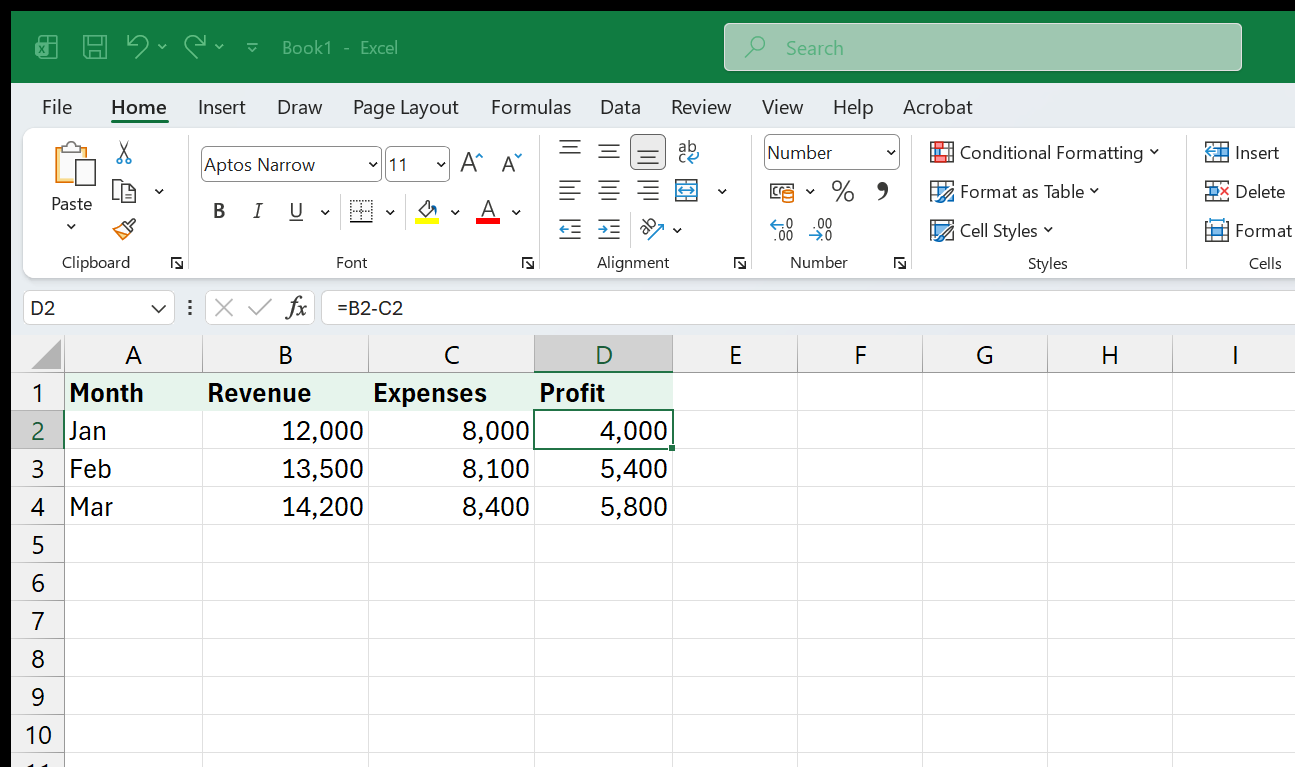
Task: Expand the Paste options arrow
Action: tap(71, 227)
